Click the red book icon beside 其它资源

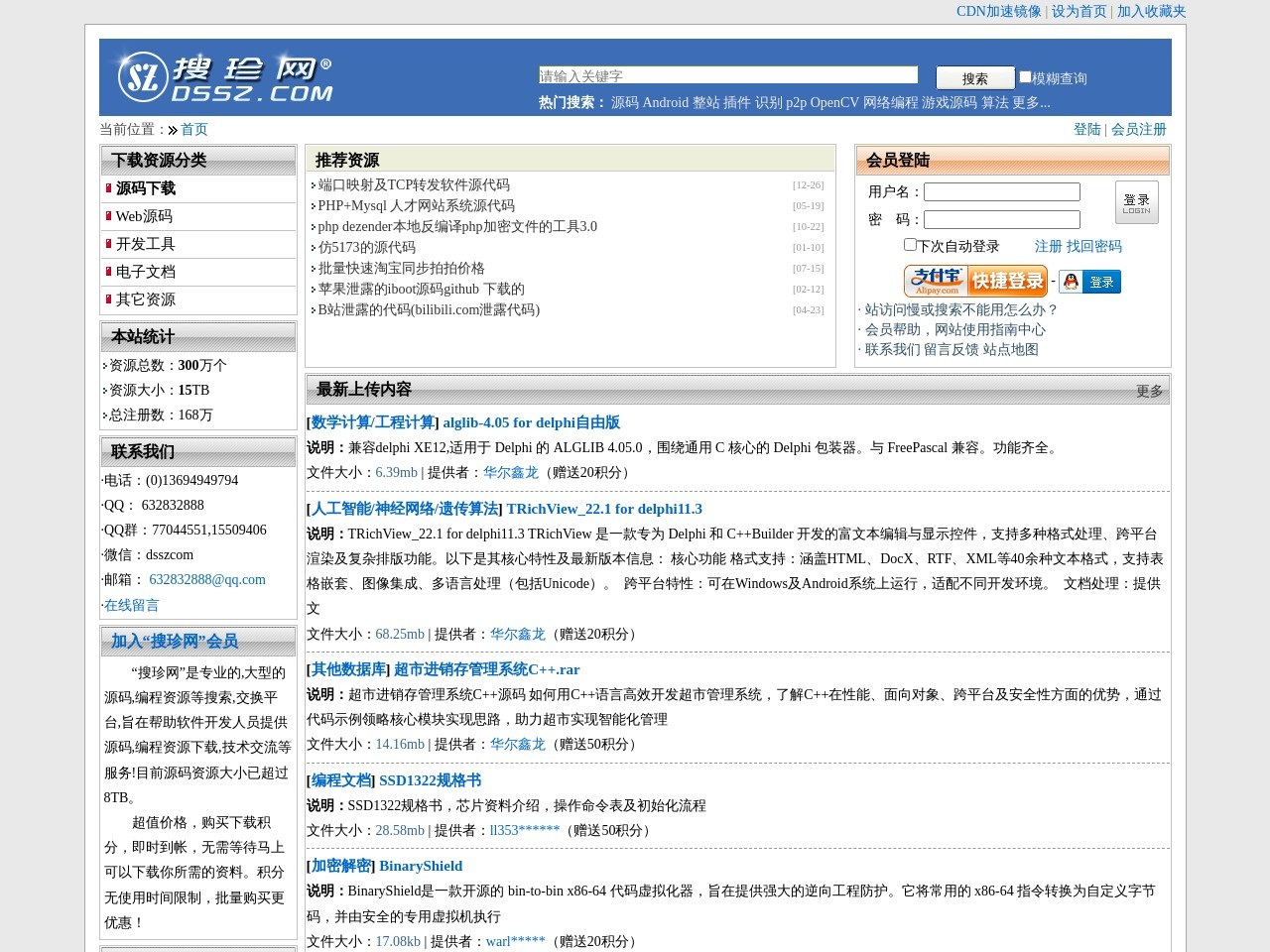109,298
